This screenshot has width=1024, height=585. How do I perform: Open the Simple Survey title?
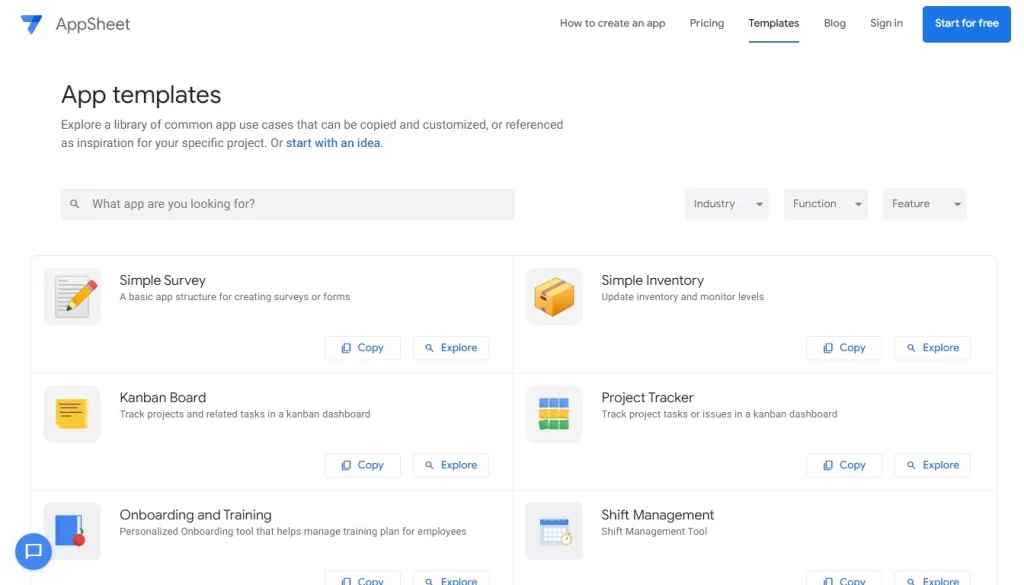163,280
